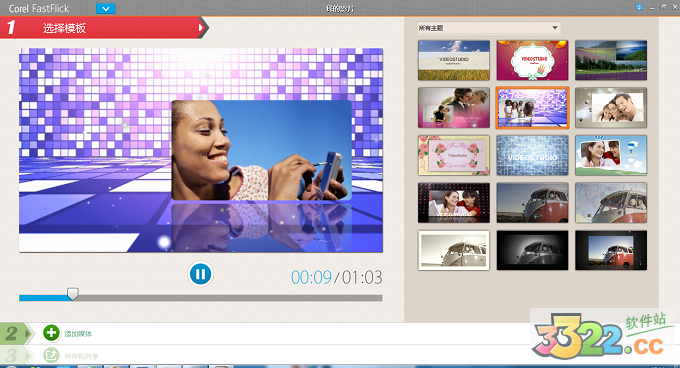This screenshot has height=368, width=680.
Task: Open the blue dropdown menu beside Corel FastFlick
Action: (x=105, y=8)
